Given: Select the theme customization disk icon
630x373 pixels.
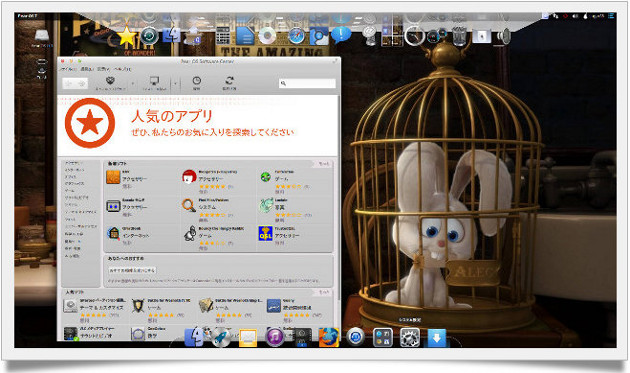Looking at the screenshot, I should coord(70,306).
